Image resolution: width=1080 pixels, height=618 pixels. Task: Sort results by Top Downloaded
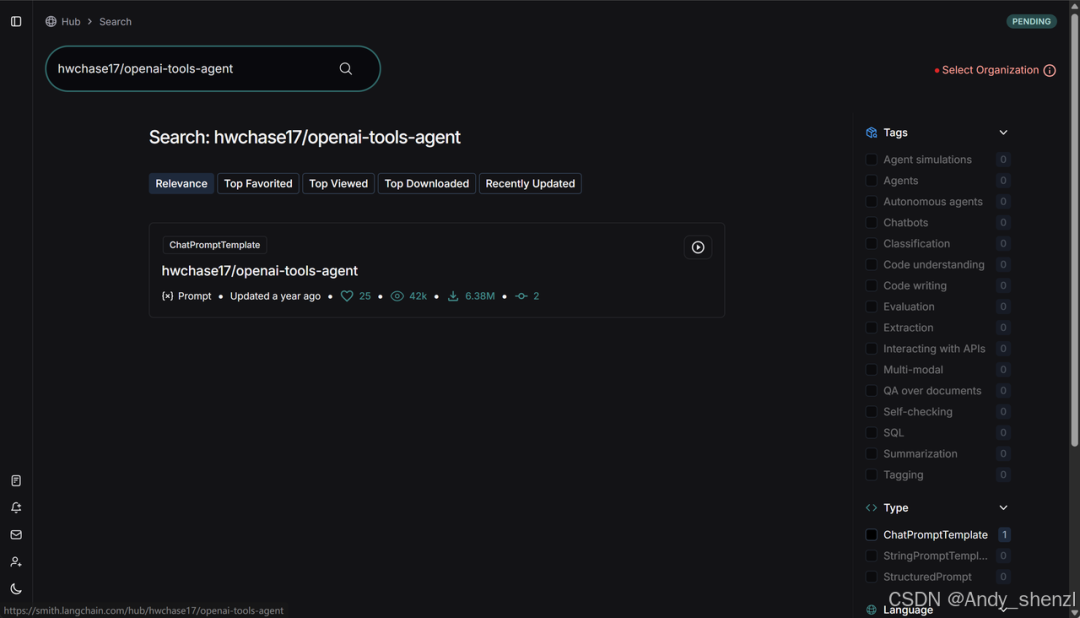426,183
